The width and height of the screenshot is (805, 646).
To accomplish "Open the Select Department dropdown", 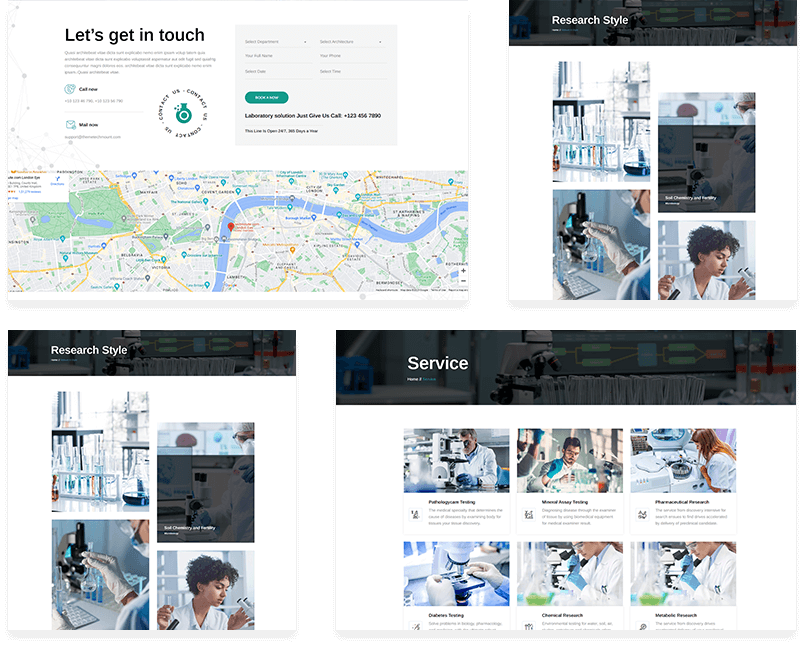I will click(x=276, y=42).
